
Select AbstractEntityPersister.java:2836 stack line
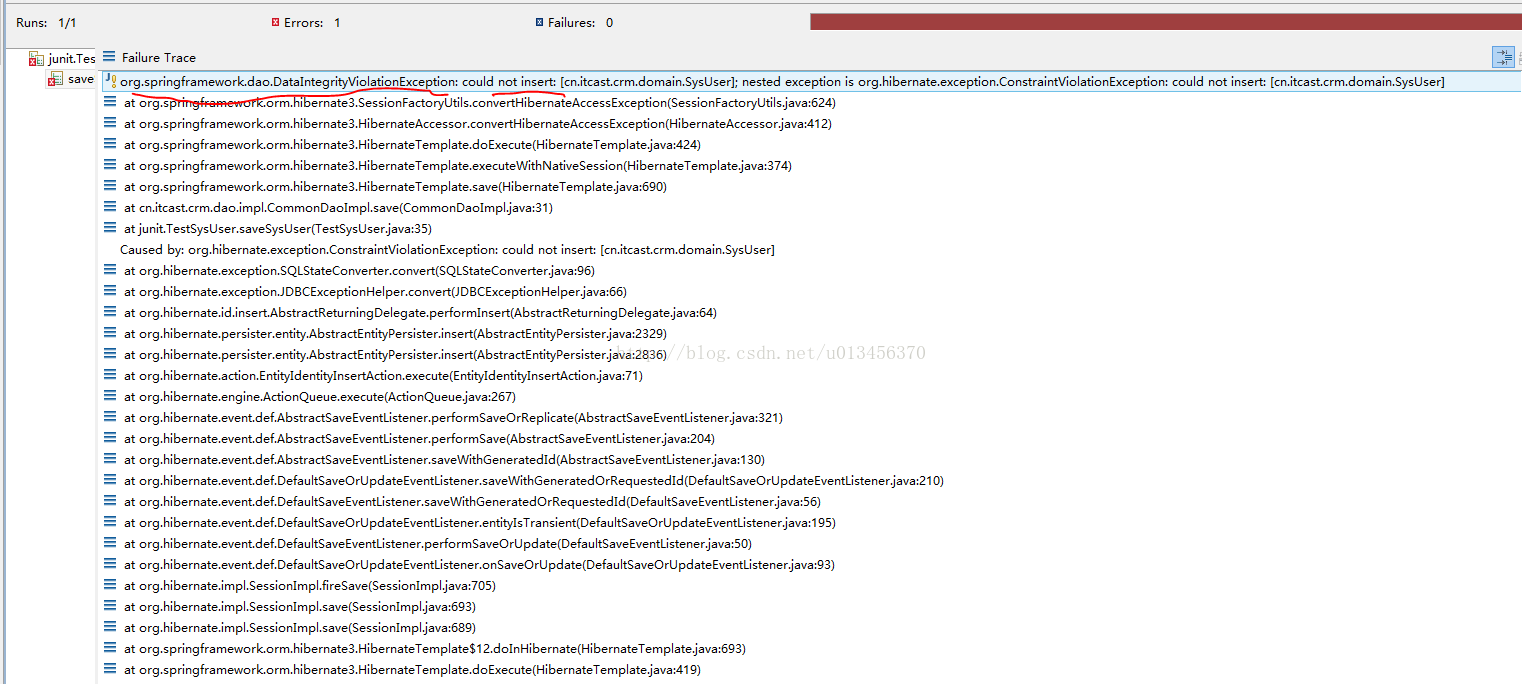[395, 355]
